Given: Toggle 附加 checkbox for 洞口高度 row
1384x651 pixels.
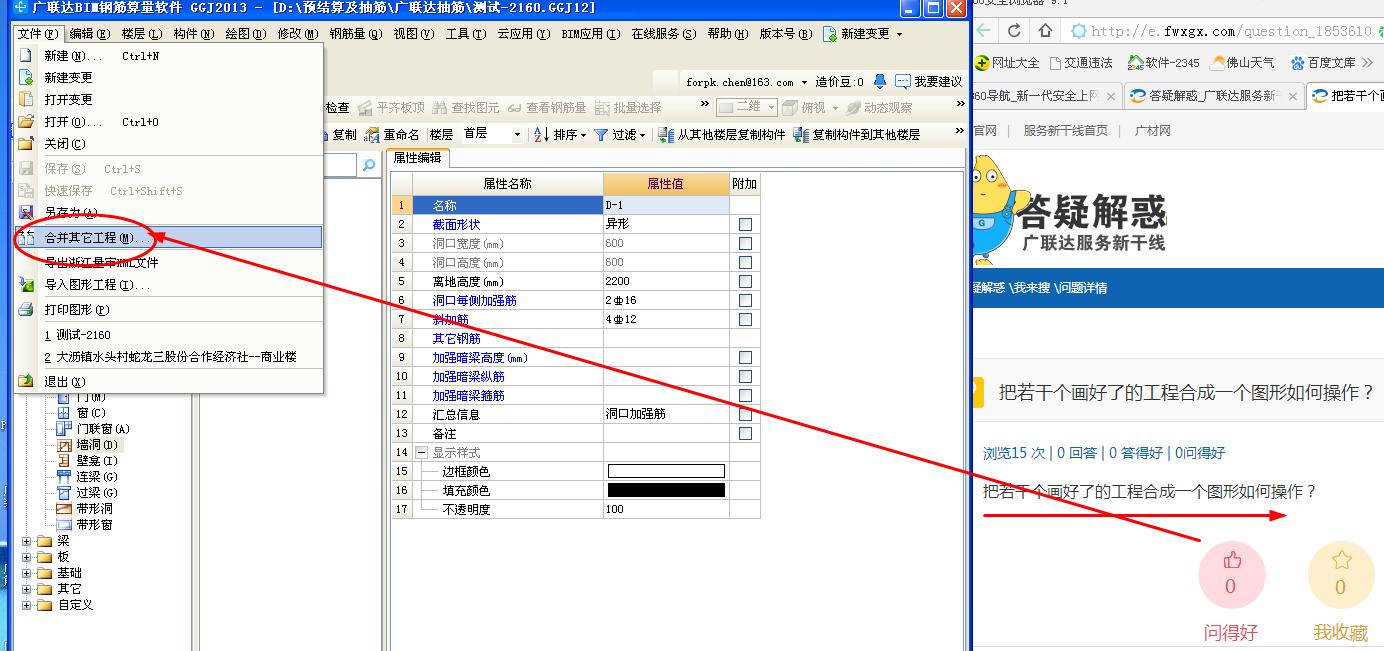Looking at the screenshot, I should [745, 263].
